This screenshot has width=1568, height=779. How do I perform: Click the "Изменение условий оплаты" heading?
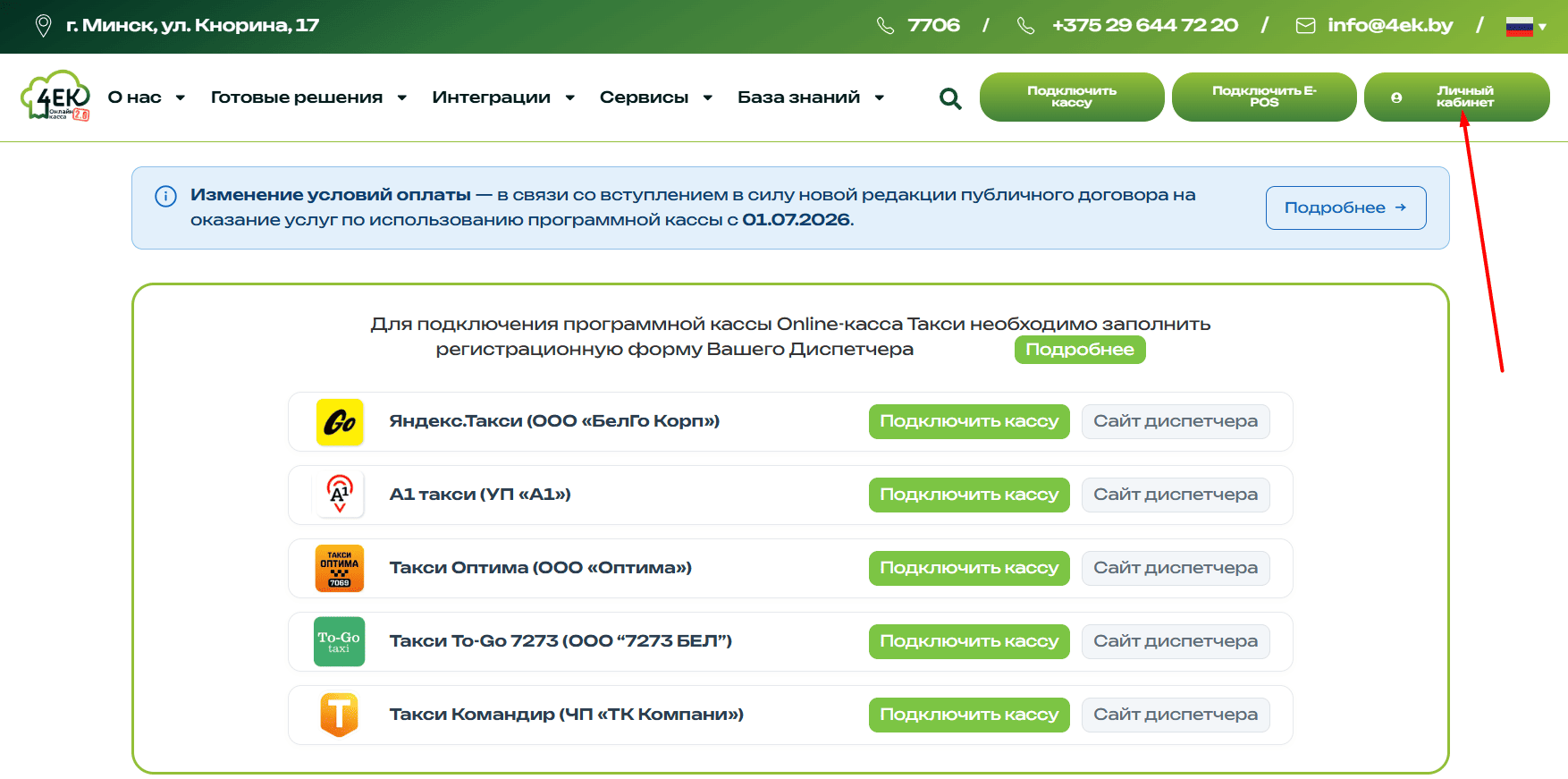pyautogui.click(x=331, y=195)
